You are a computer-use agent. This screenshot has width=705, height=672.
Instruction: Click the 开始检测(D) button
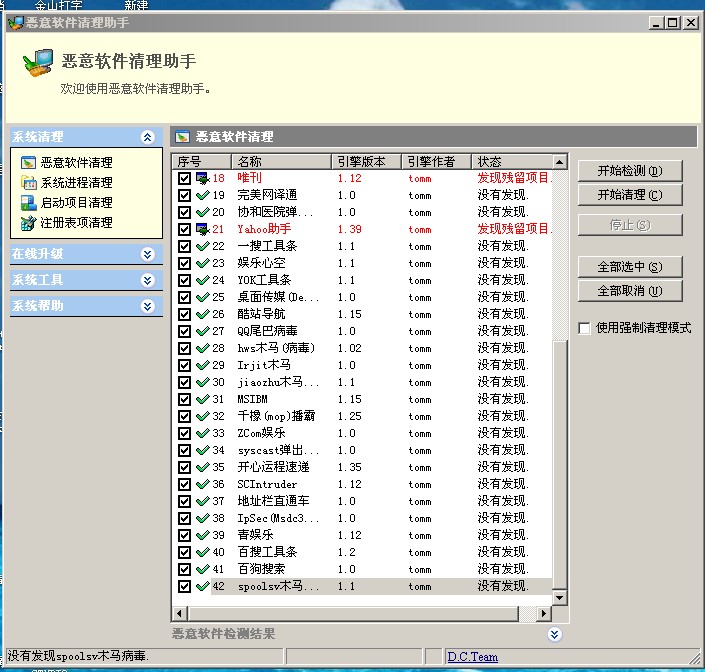(630, 171)
